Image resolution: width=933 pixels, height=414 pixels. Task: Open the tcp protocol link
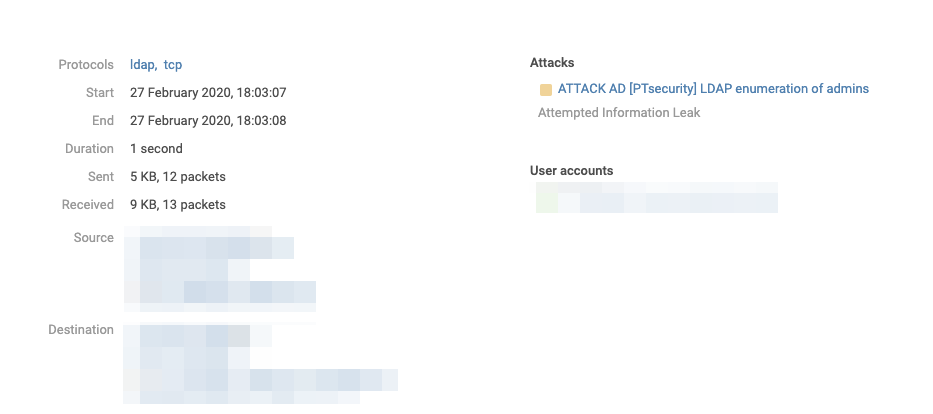pos(173,65)
